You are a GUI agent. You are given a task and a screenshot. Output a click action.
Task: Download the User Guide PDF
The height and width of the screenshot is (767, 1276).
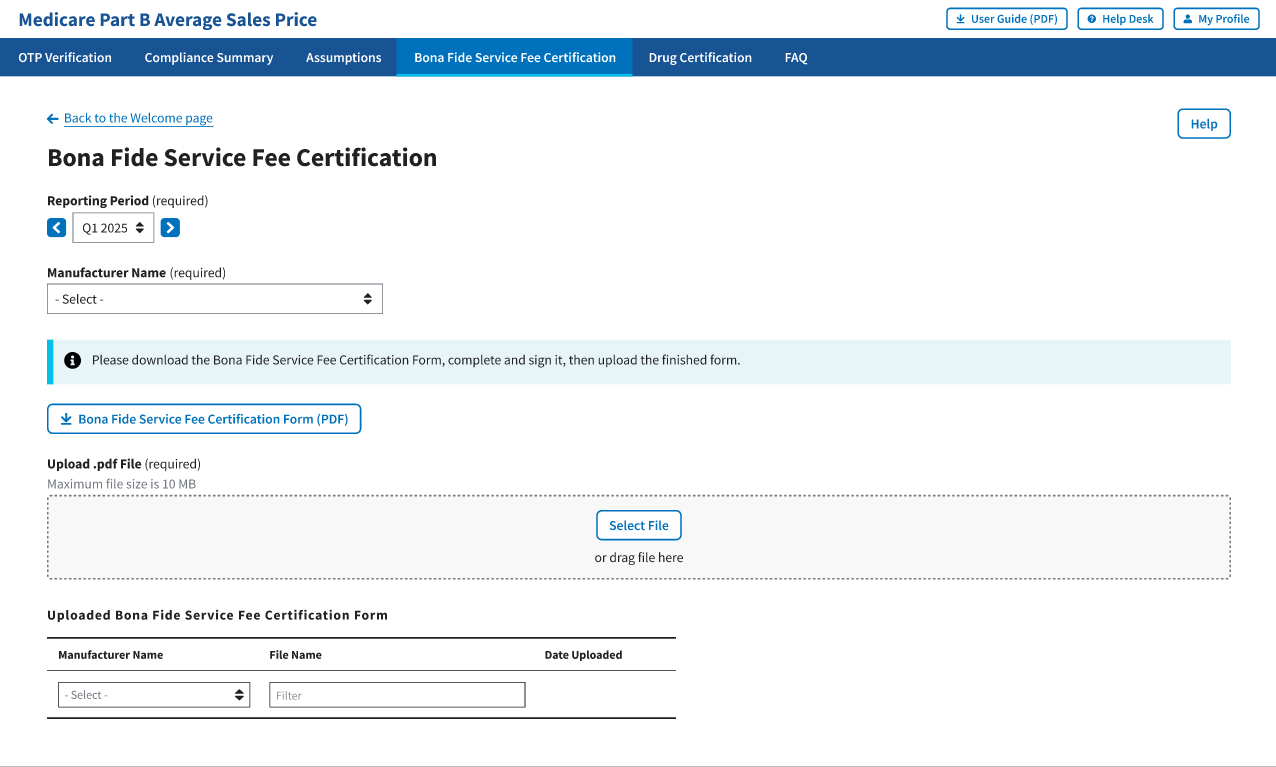coord(1007,19)
